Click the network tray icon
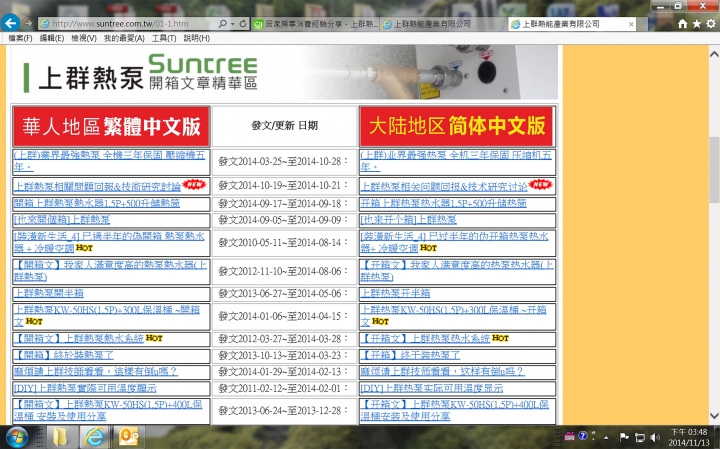Screen dimensions: 720x449 pyautogui.click(x=639, y=437)
